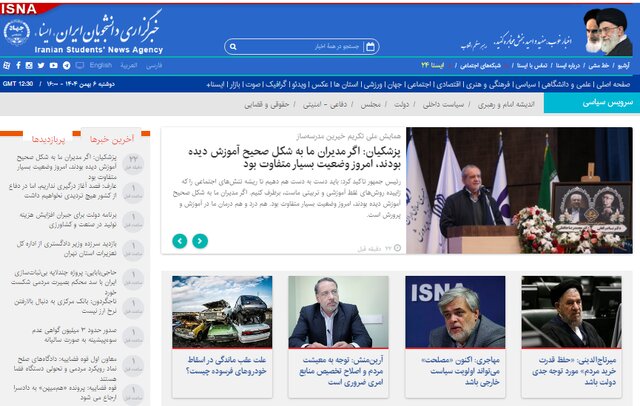This screenshot has width=640, height=406.
Task: Open sidebar item تاجگردون: بانک مرکزی
Action: click(65, 306)
